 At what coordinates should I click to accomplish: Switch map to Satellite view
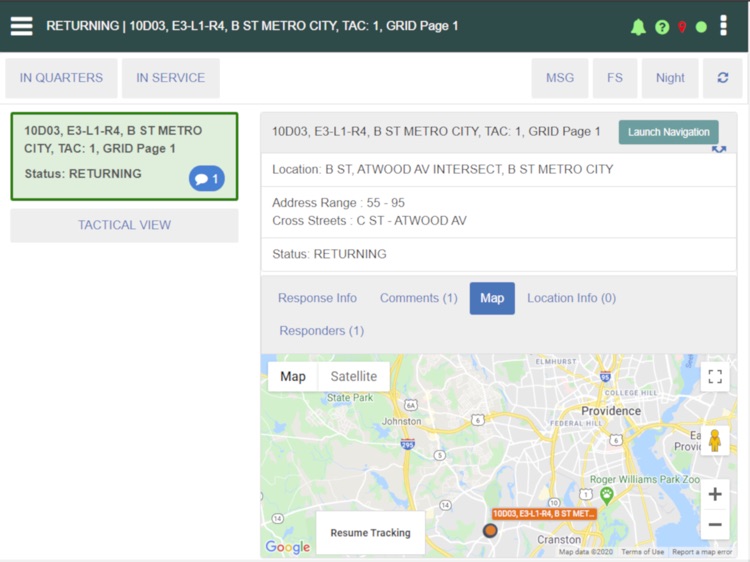pos(353,376)
